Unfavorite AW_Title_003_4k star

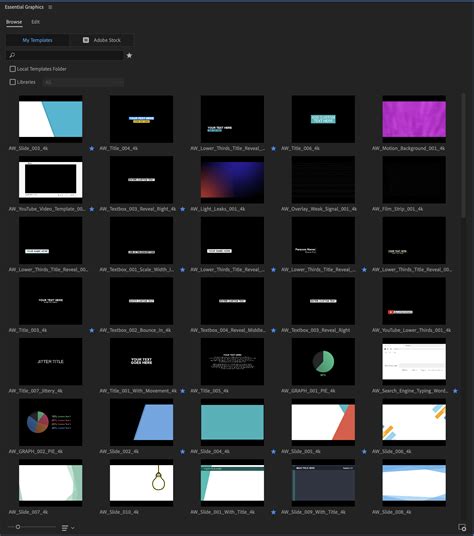point(92,330)
